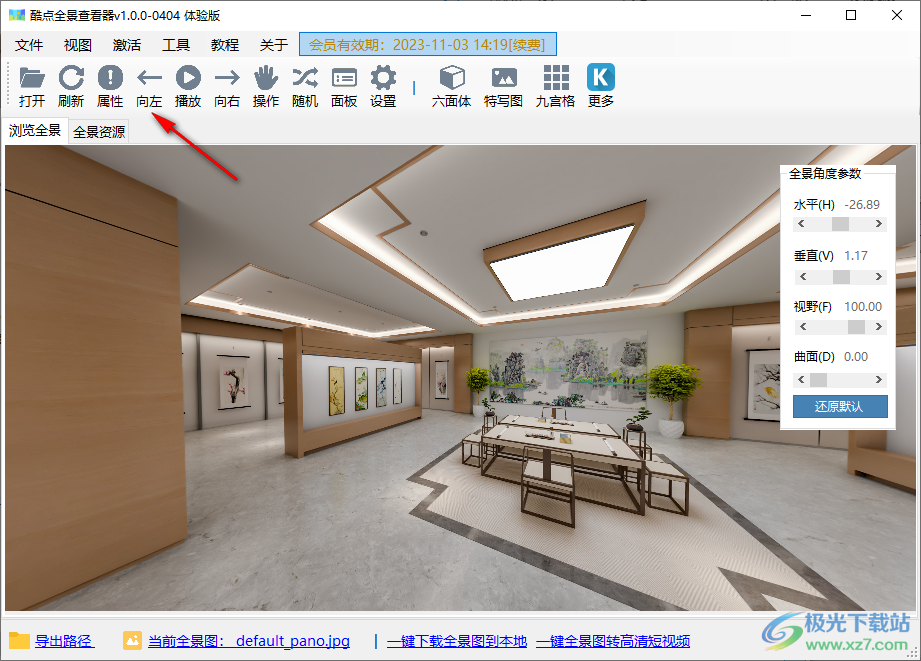Click the image icon beside 当前全景图
Screen dimensions: 921x661
(x=132, y=640)
